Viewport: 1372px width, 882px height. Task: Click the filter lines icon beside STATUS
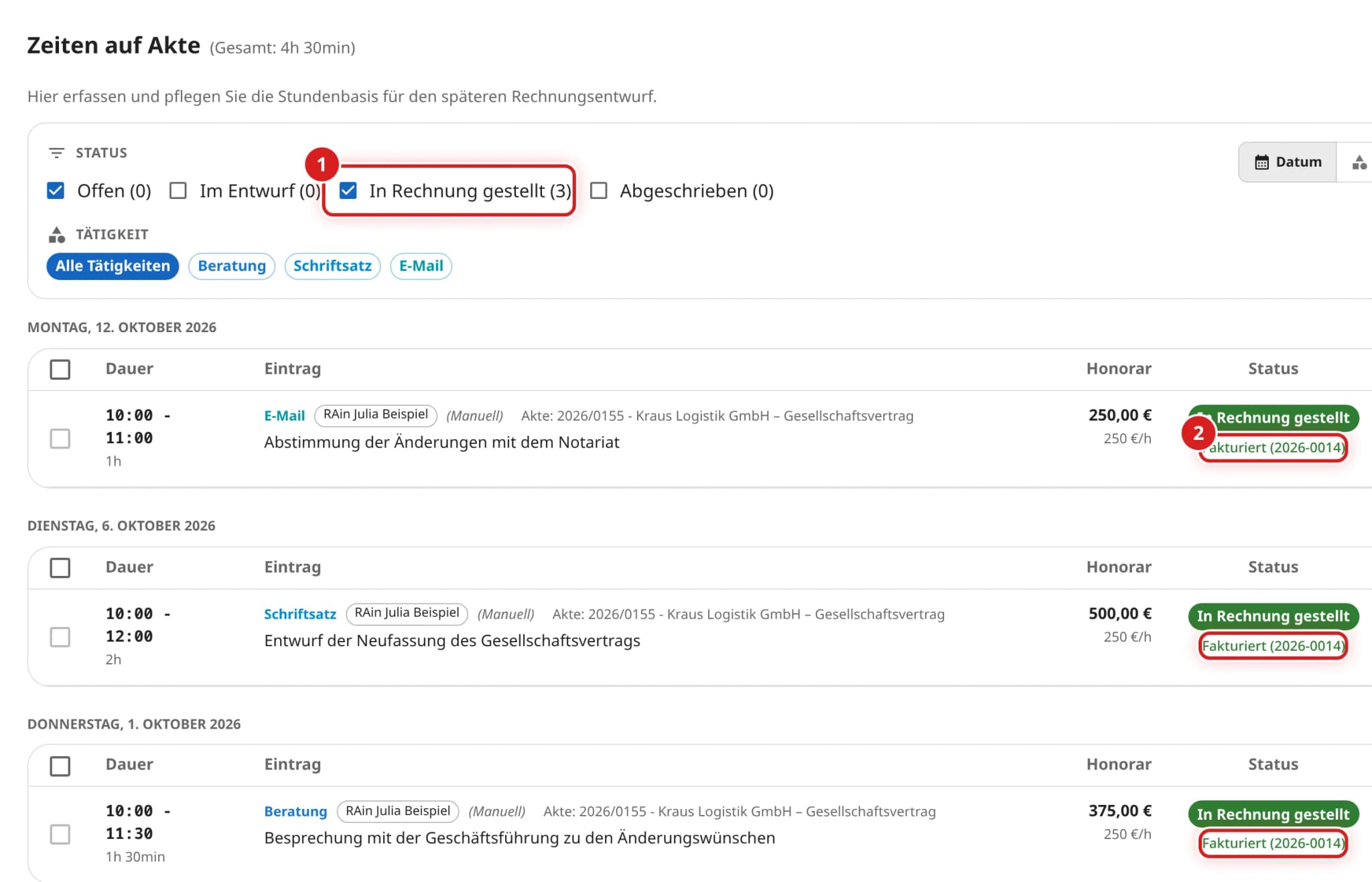point(56,153)
